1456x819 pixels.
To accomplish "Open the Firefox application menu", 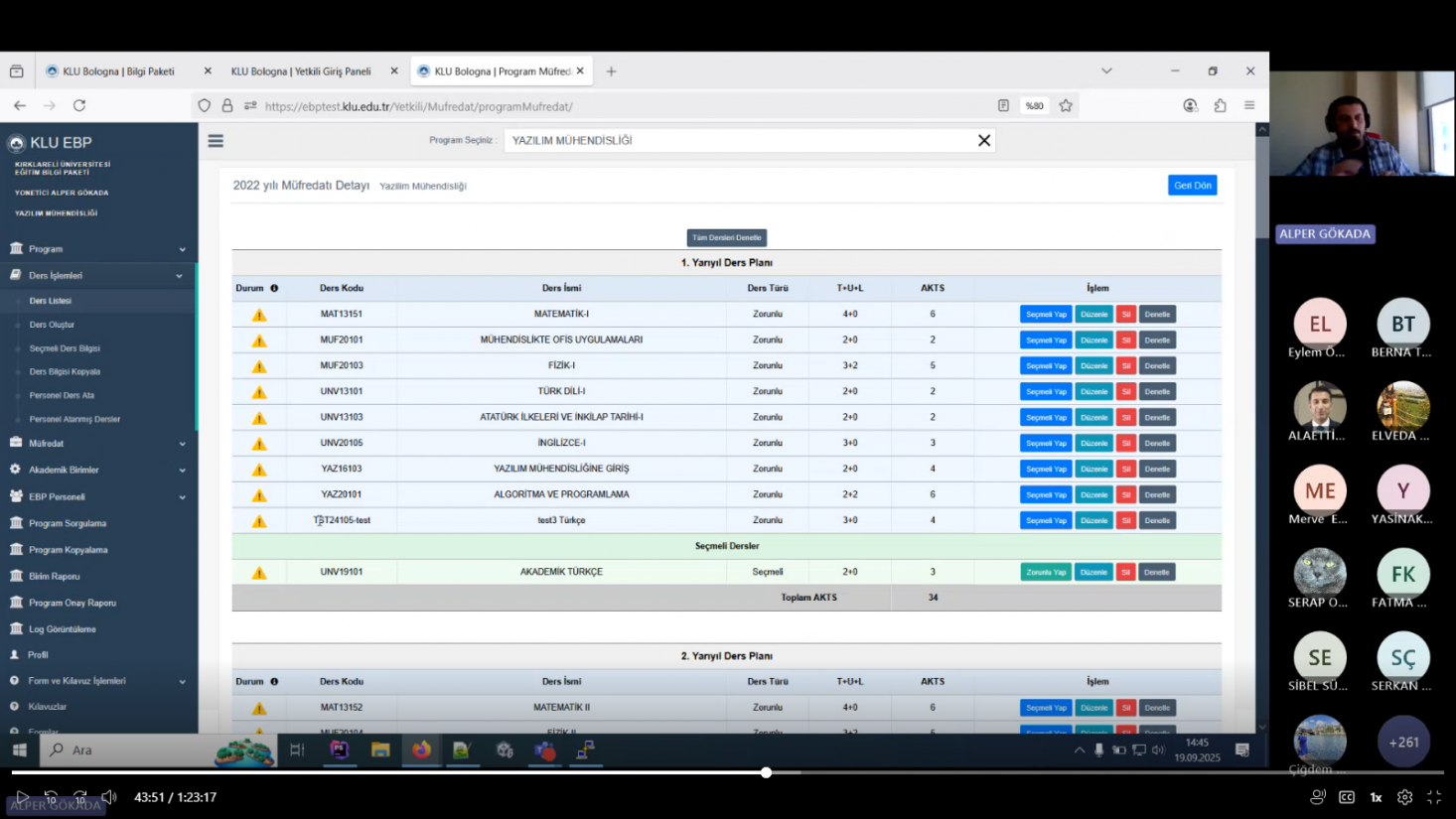I will [x=1249, y=106].
